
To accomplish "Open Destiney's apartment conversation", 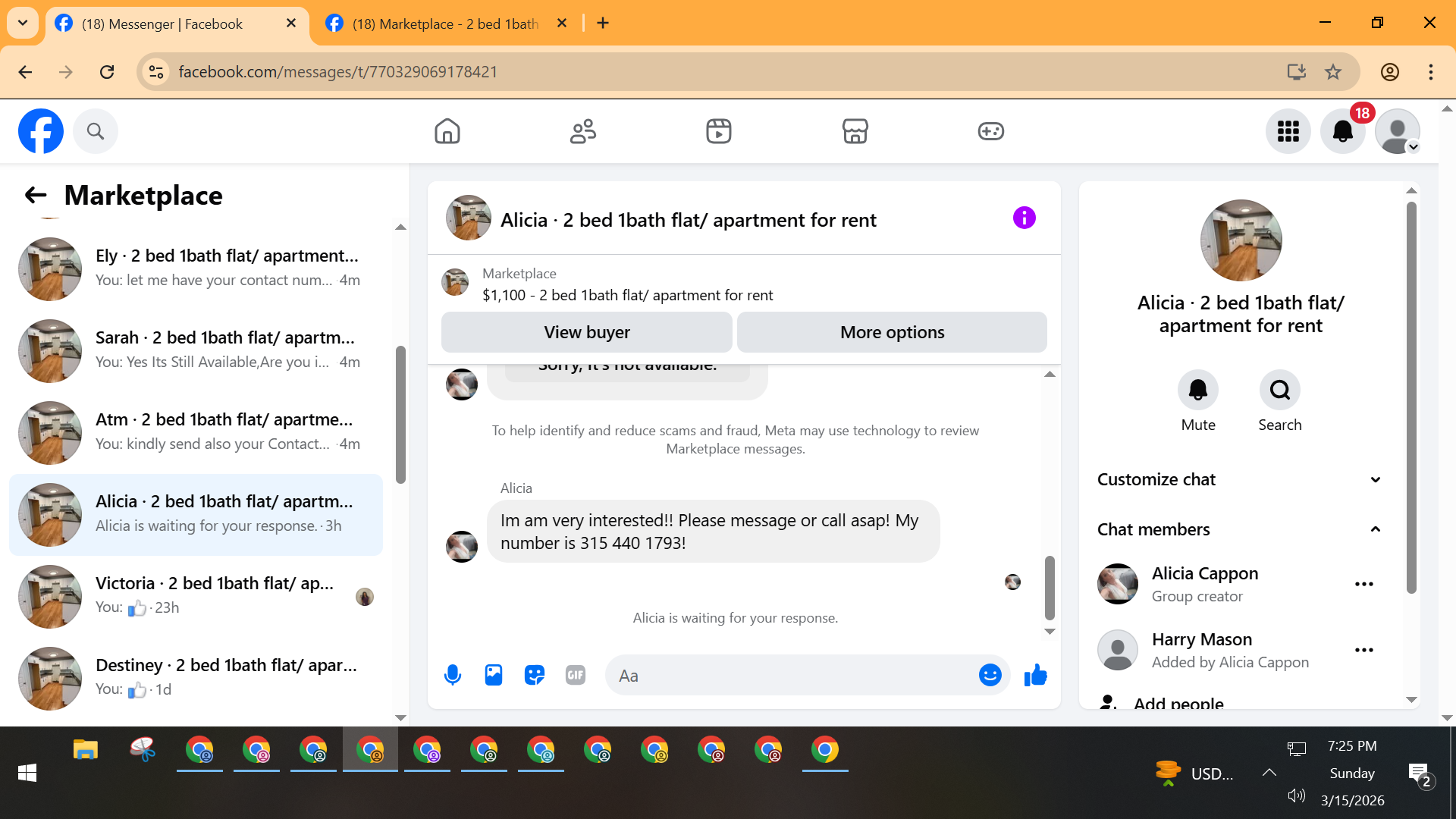I will click(196, 679).
